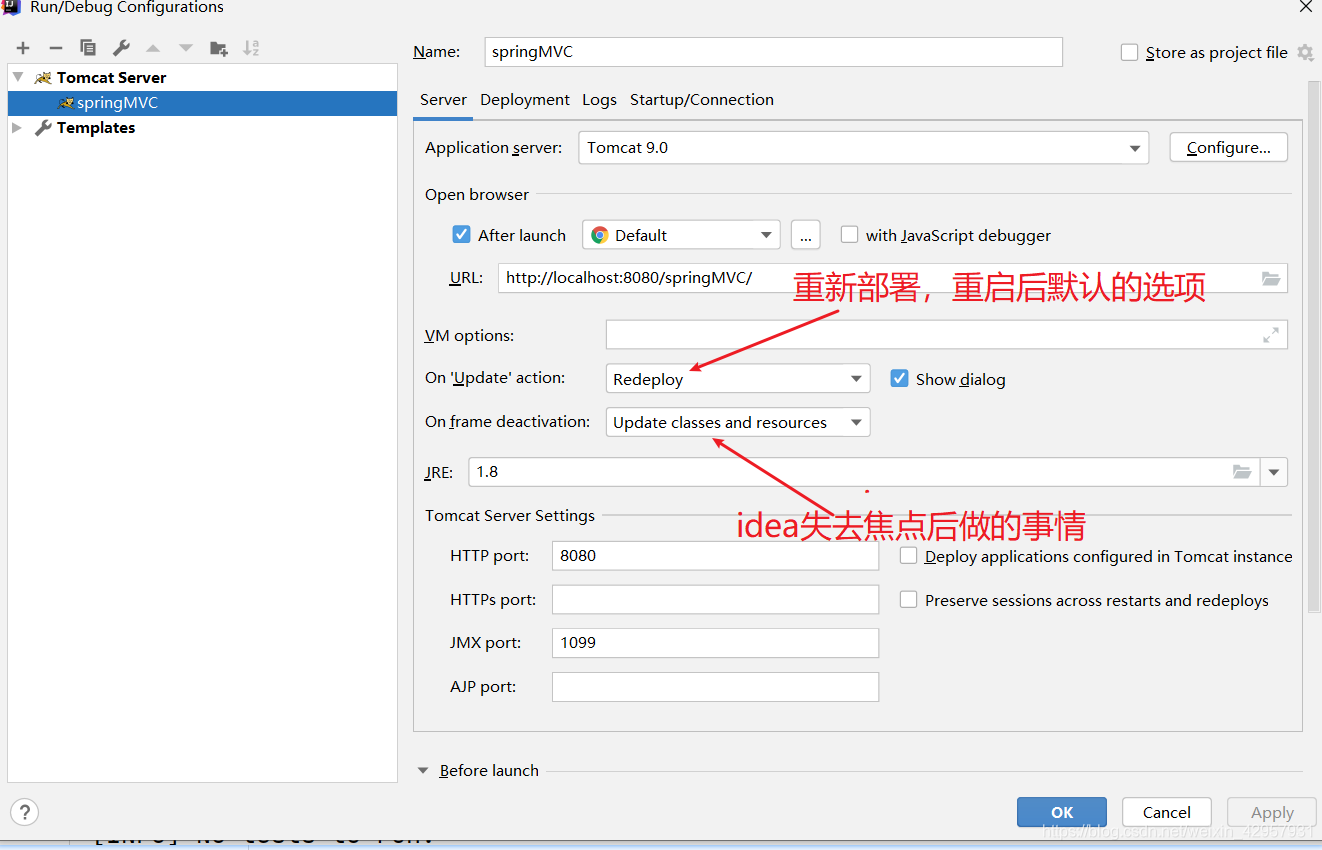The width and height of the screenshot is (1322, 850).
Task: Switch to the Deployment tab
Action: (x=525, y=100)
